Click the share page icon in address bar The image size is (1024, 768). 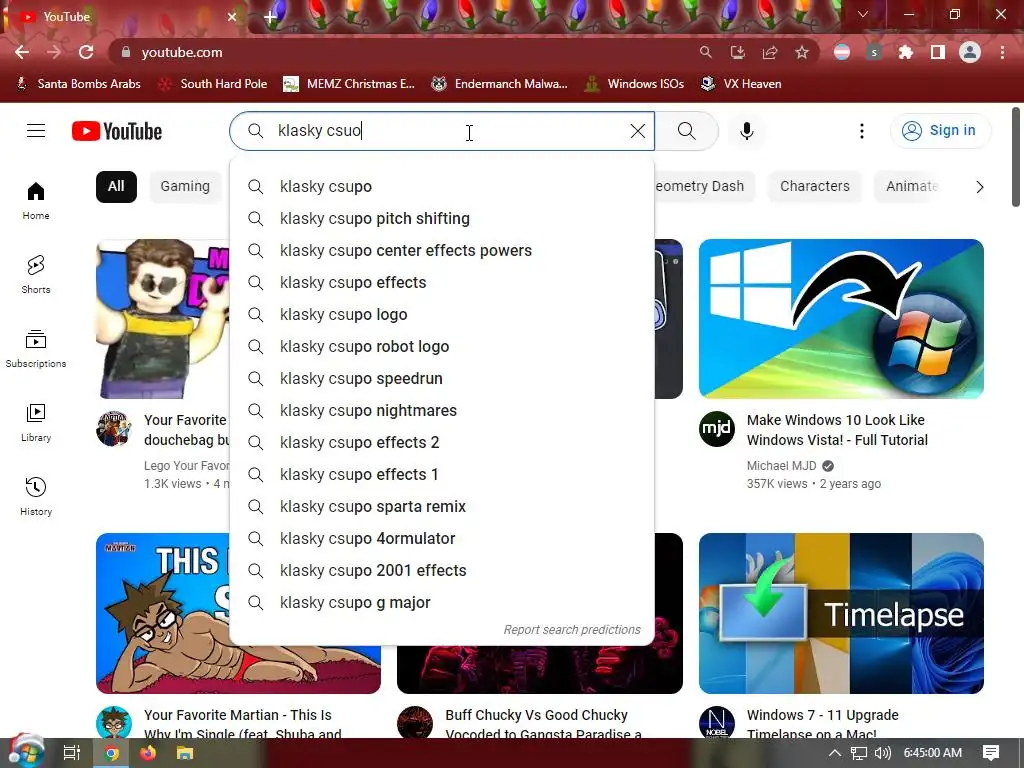click(x=770, y=52)
